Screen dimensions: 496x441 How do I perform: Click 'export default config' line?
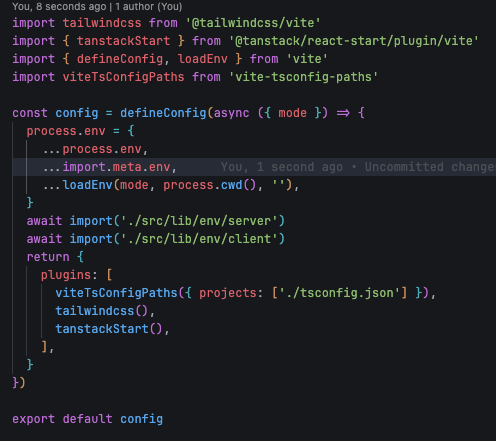[88, 419]
